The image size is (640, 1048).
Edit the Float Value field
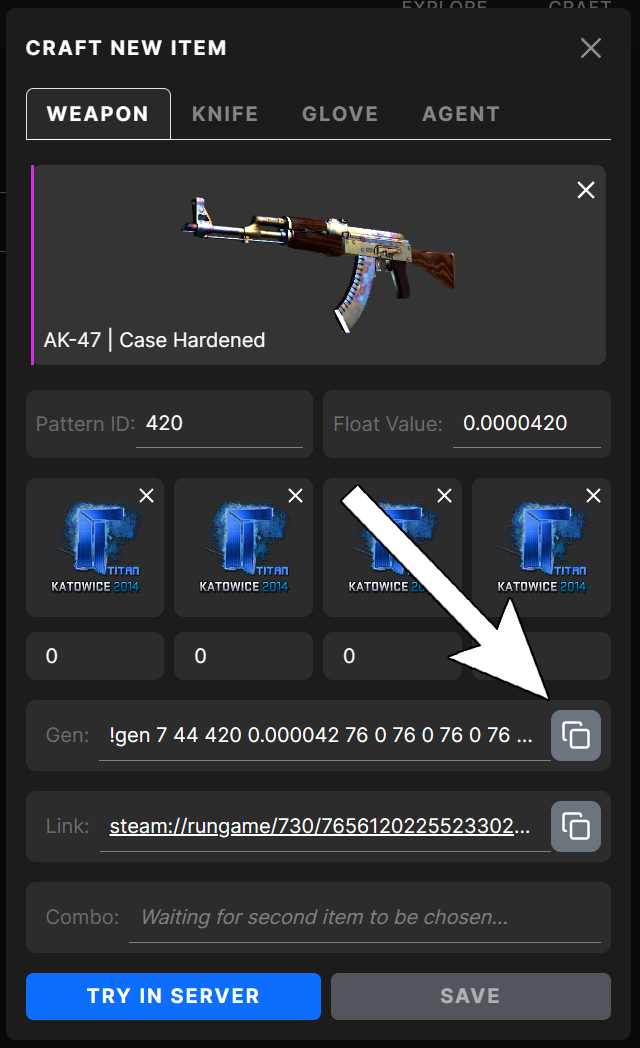pyautogui.click(x=526, y=424)
